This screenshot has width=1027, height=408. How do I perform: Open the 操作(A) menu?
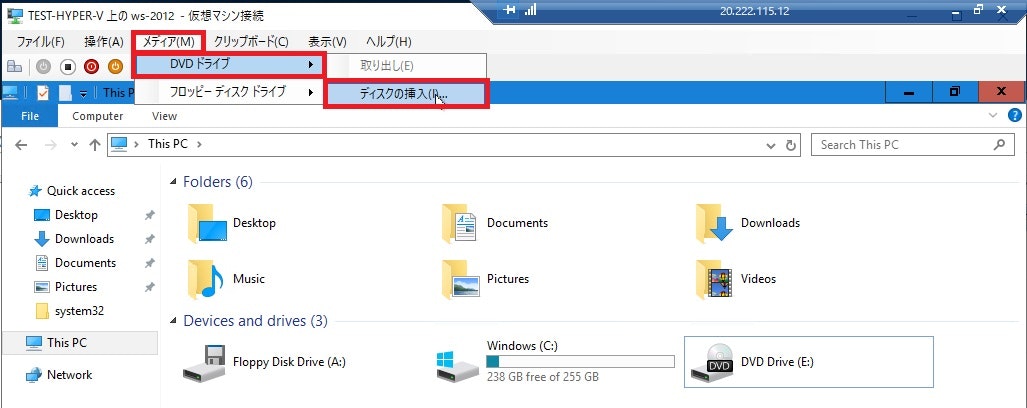coord(103,42)
